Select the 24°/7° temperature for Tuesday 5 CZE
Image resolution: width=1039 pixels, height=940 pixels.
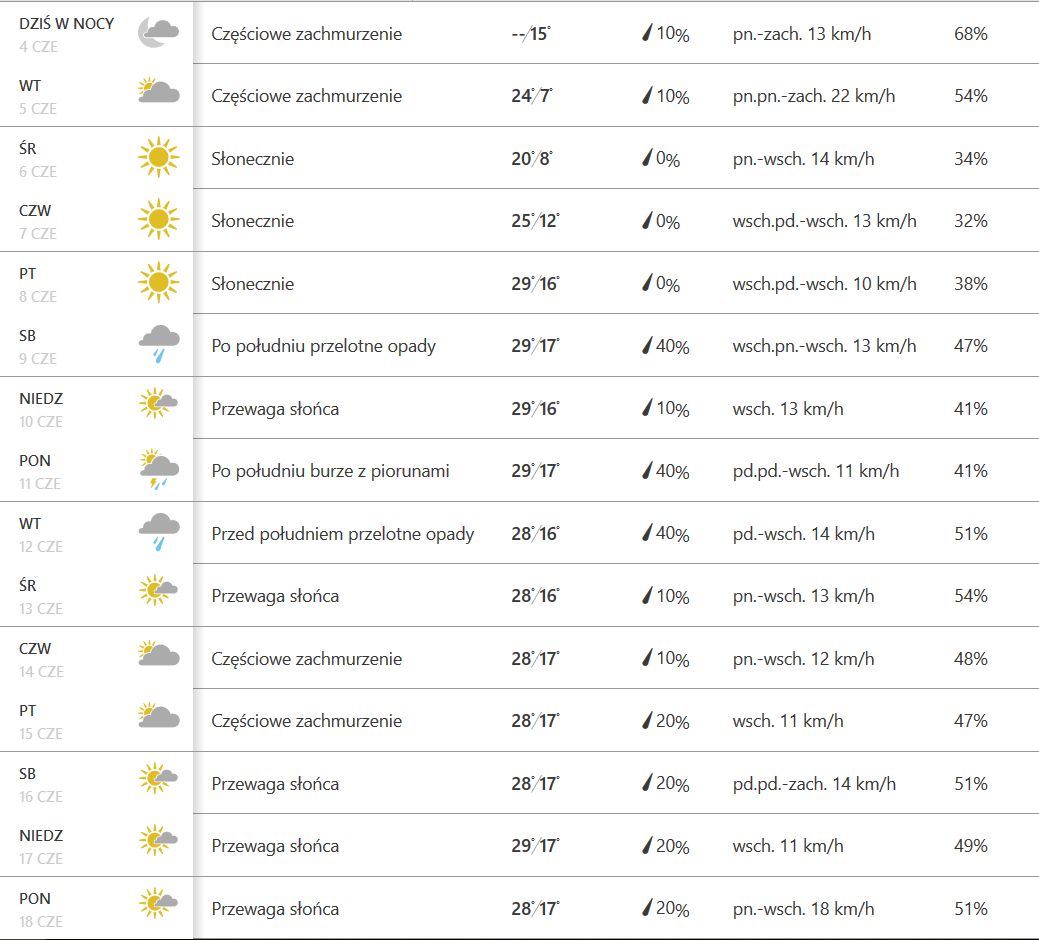point(531,96)
